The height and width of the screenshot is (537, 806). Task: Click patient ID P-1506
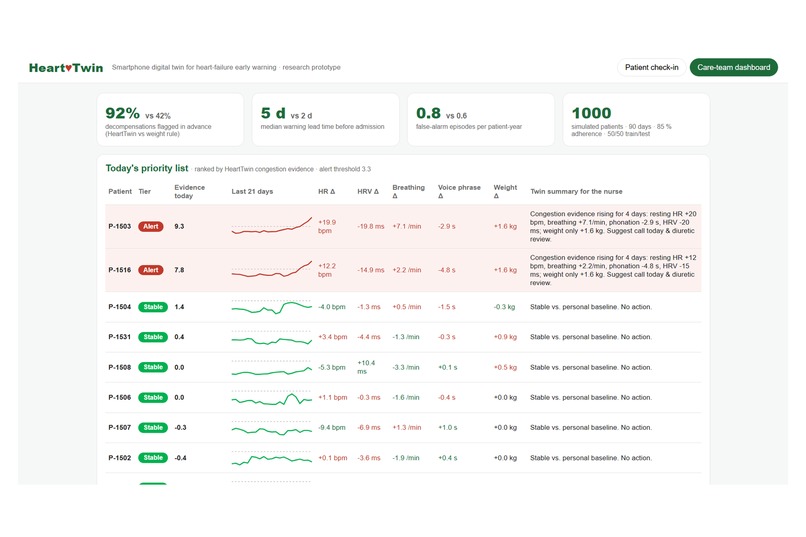point(120,398)
